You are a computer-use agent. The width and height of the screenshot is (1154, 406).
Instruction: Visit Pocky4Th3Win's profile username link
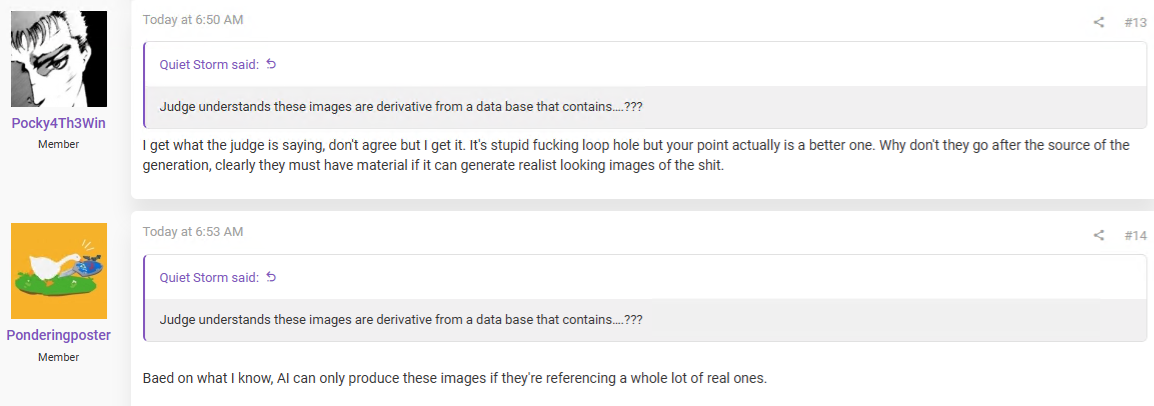click(x=59, y=123)
